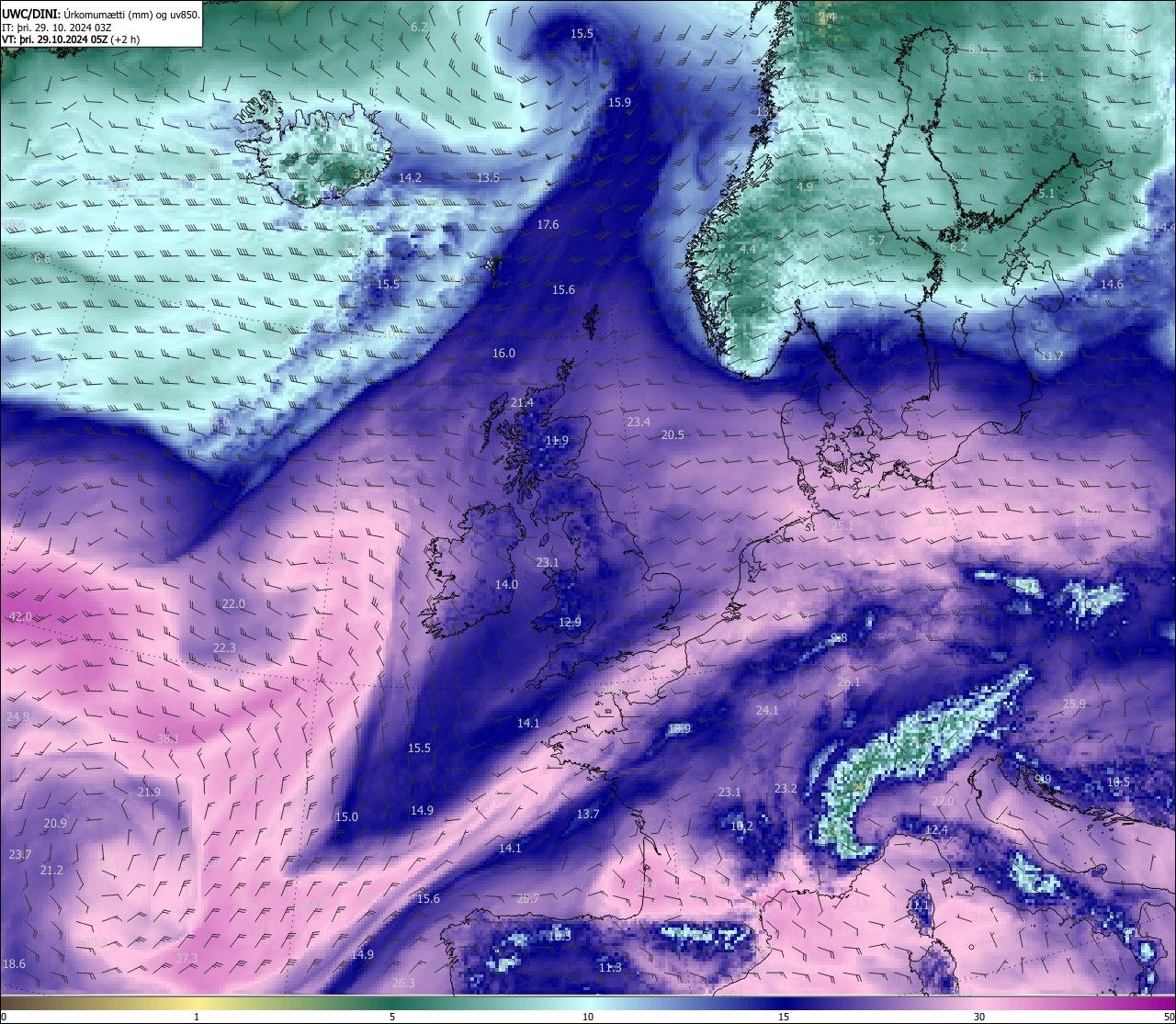Click the legend label 1 on the colour scale
This screenshot has width=1176, height=1024.
(197, 1017)
